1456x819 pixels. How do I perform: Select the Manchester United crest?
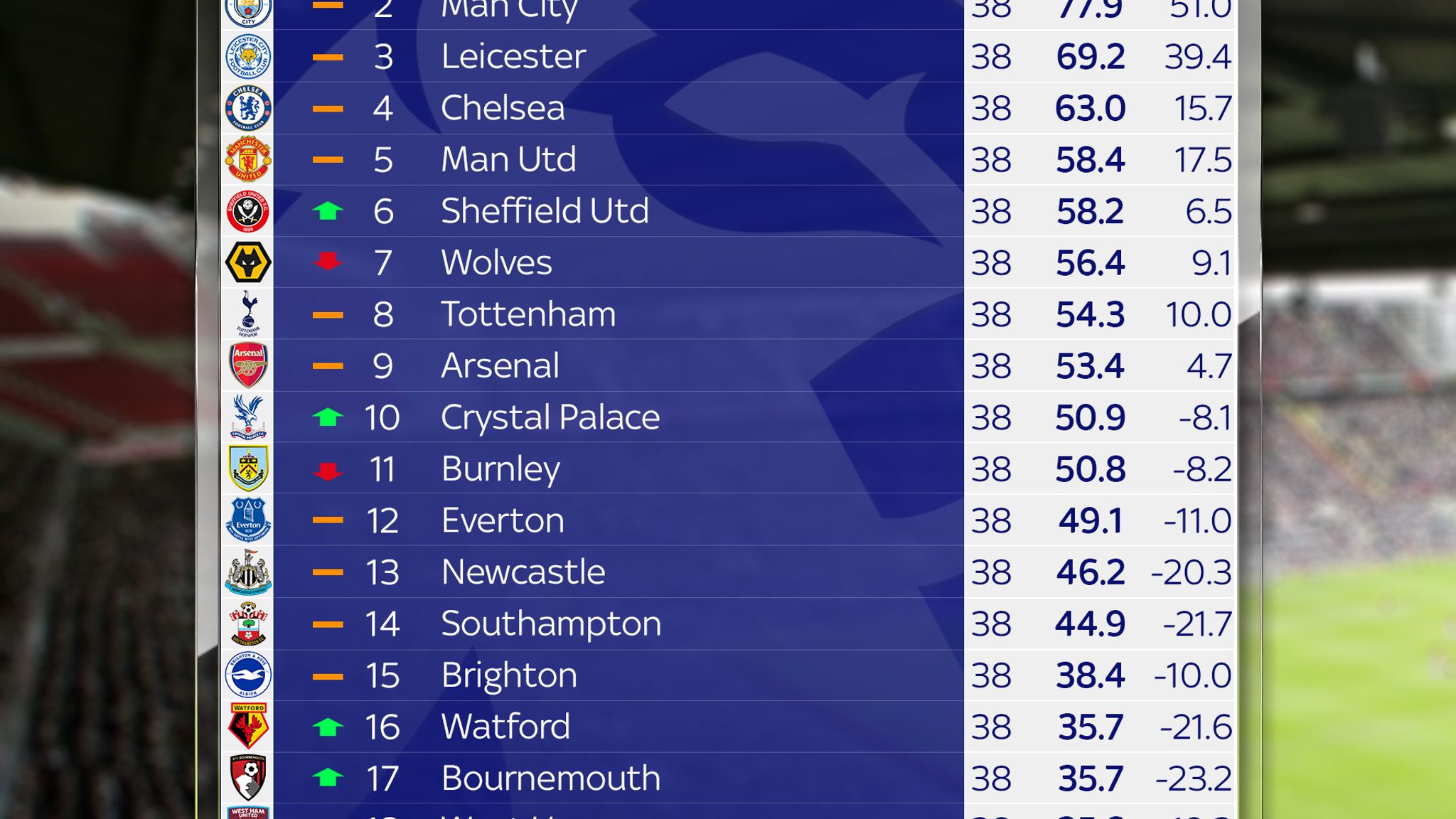[x=248, y=159]
